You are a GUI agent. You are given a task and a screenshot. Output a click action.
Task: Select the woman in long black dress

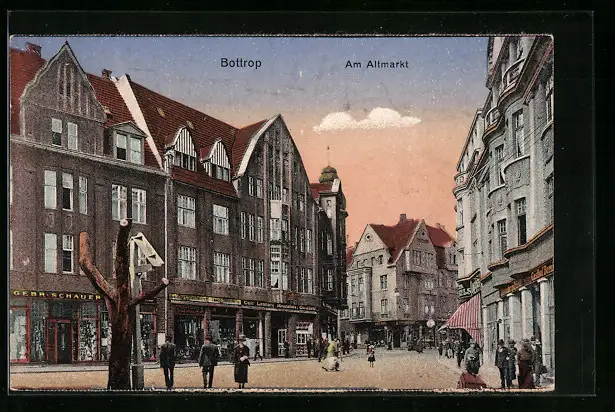[x=241, y=362]
